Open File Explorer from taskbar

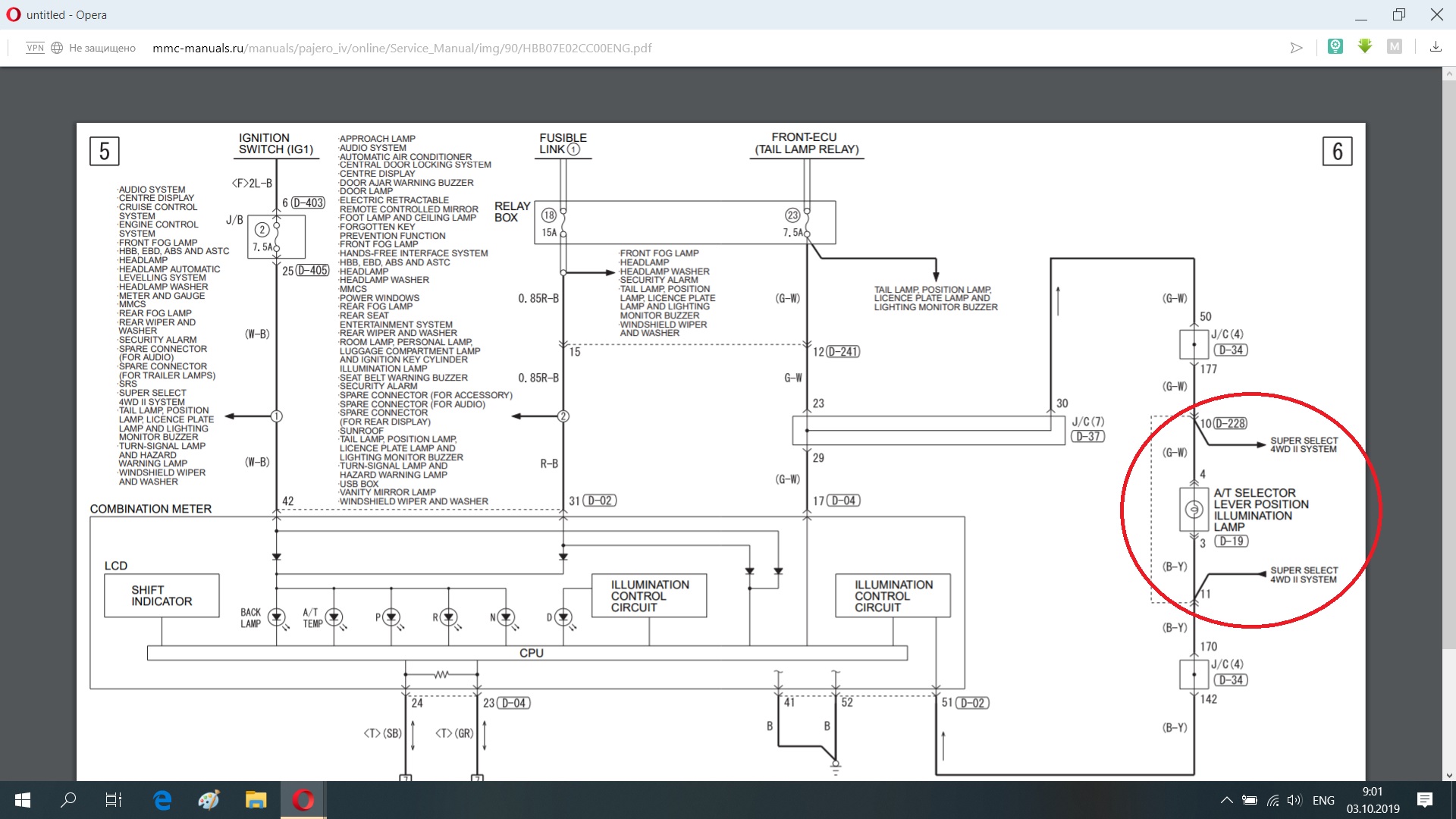[256, 800]
